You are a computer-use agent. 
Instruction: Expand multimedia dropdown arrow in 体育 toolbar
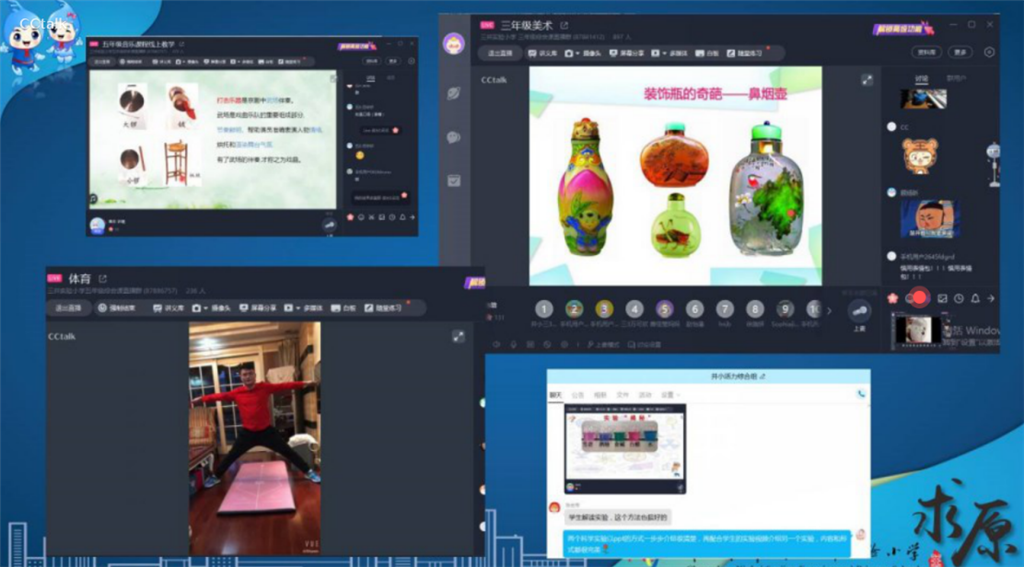coord(298,308)
